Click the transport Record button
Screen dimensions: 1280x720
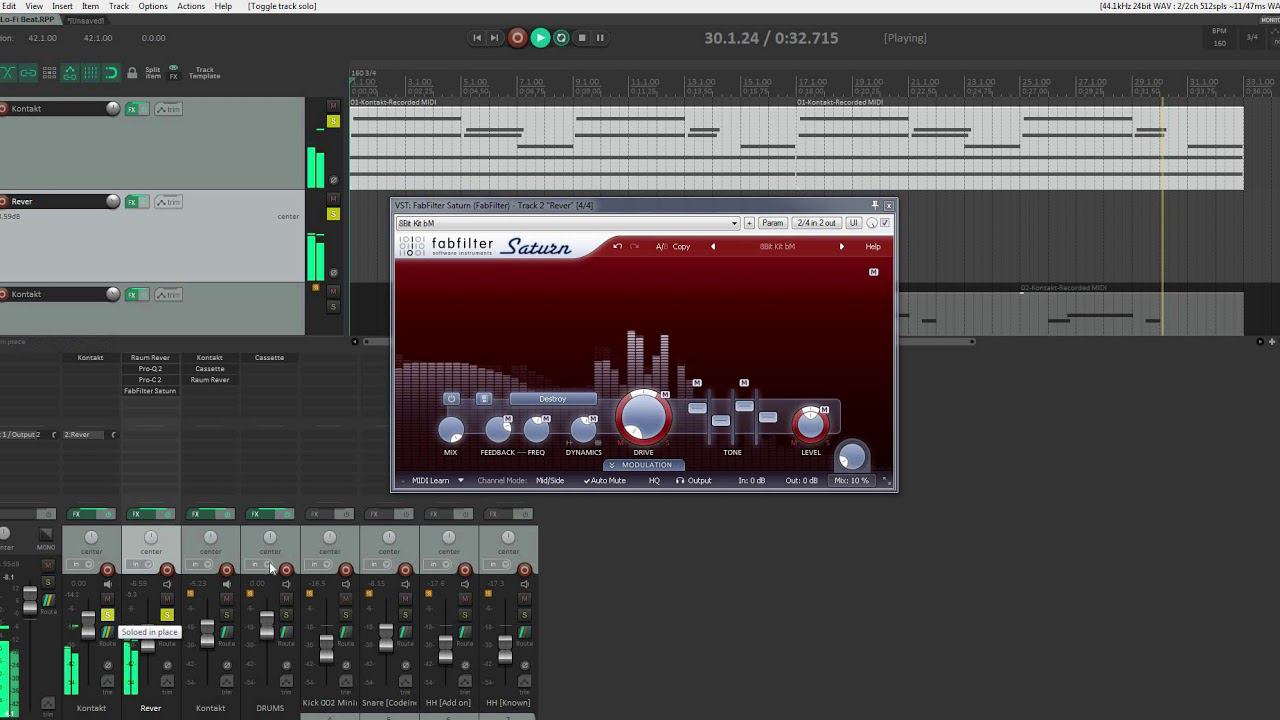coord(517,38)
